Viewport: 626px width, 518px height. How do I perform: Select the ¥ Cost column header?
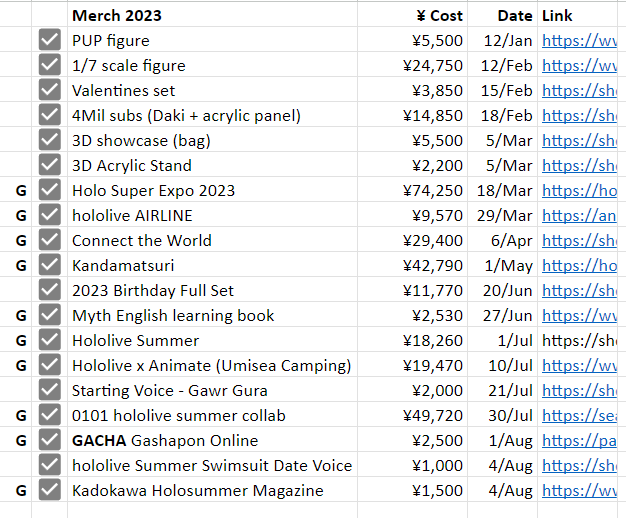439,16
